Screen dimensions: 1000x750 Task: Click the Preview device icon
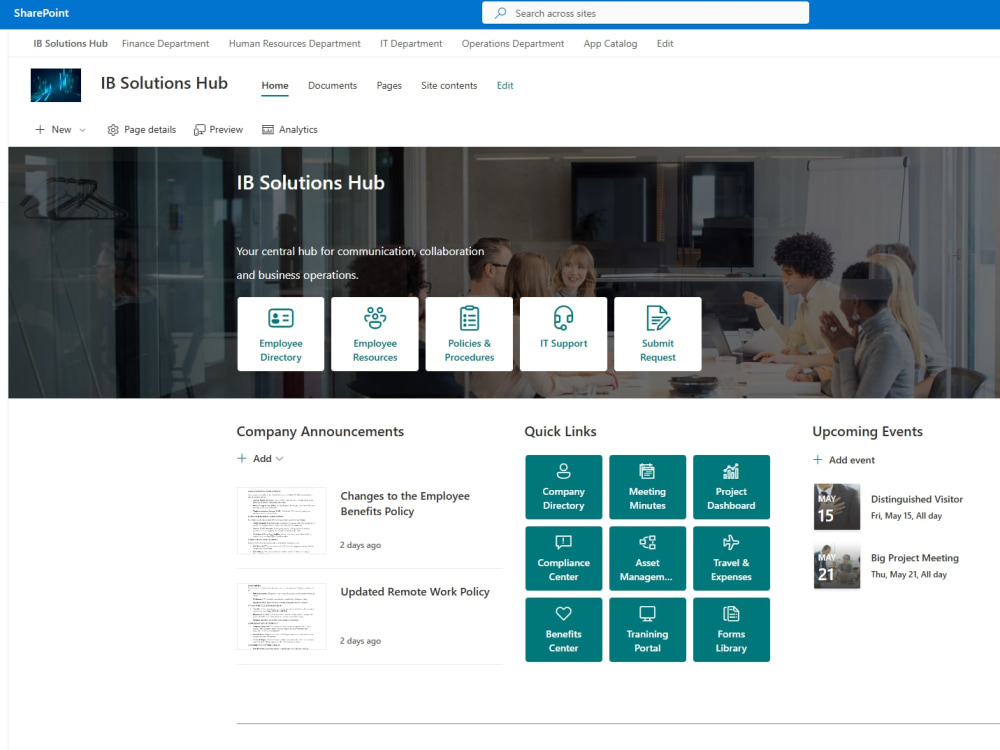tap(200, 129)
